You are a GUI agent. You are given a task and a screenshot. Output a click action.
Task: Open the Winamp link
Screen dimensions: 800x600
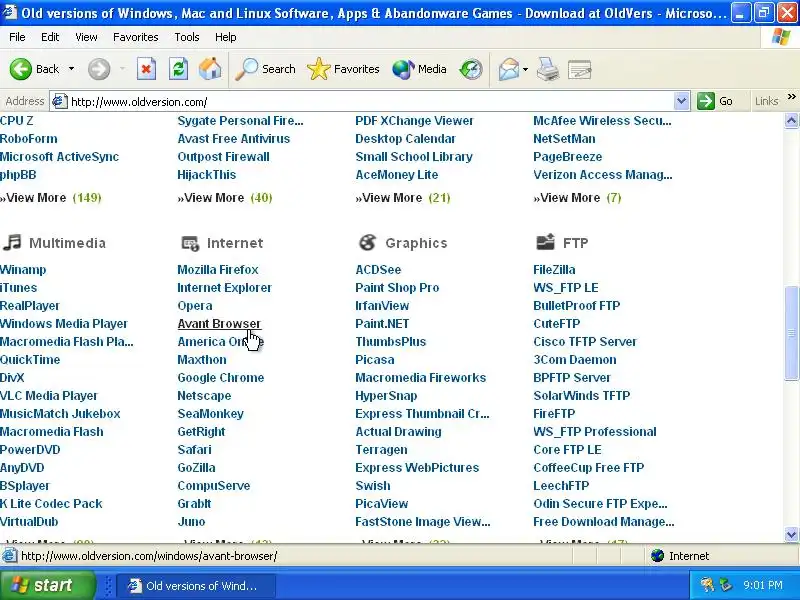[23, 269]
